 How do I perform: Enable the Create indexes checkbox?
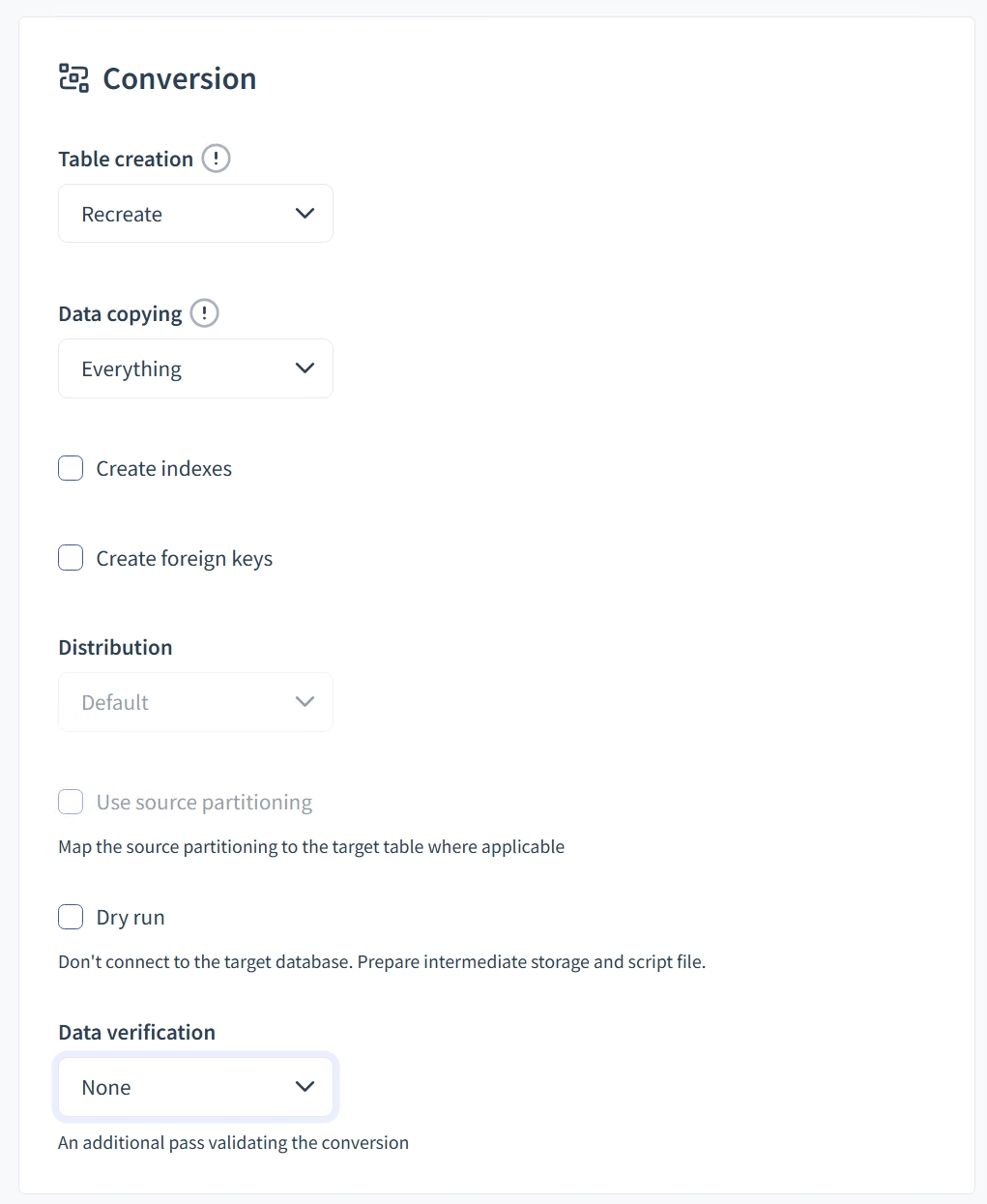(71, 469)
